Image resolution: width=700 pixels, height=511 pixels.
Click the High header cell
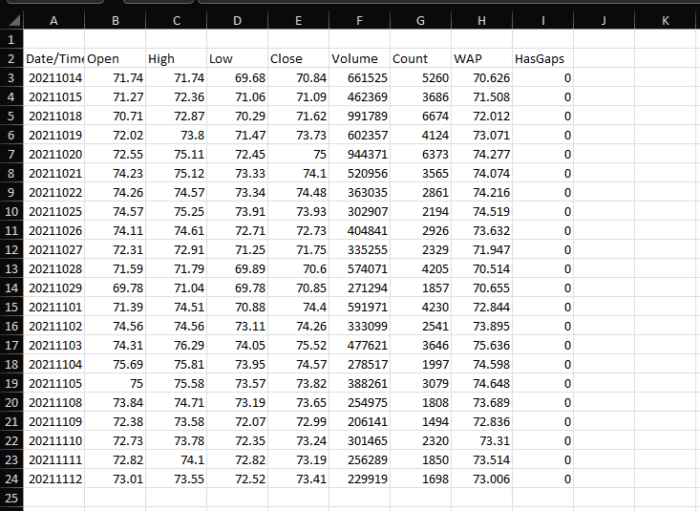(x=176, y=58)
